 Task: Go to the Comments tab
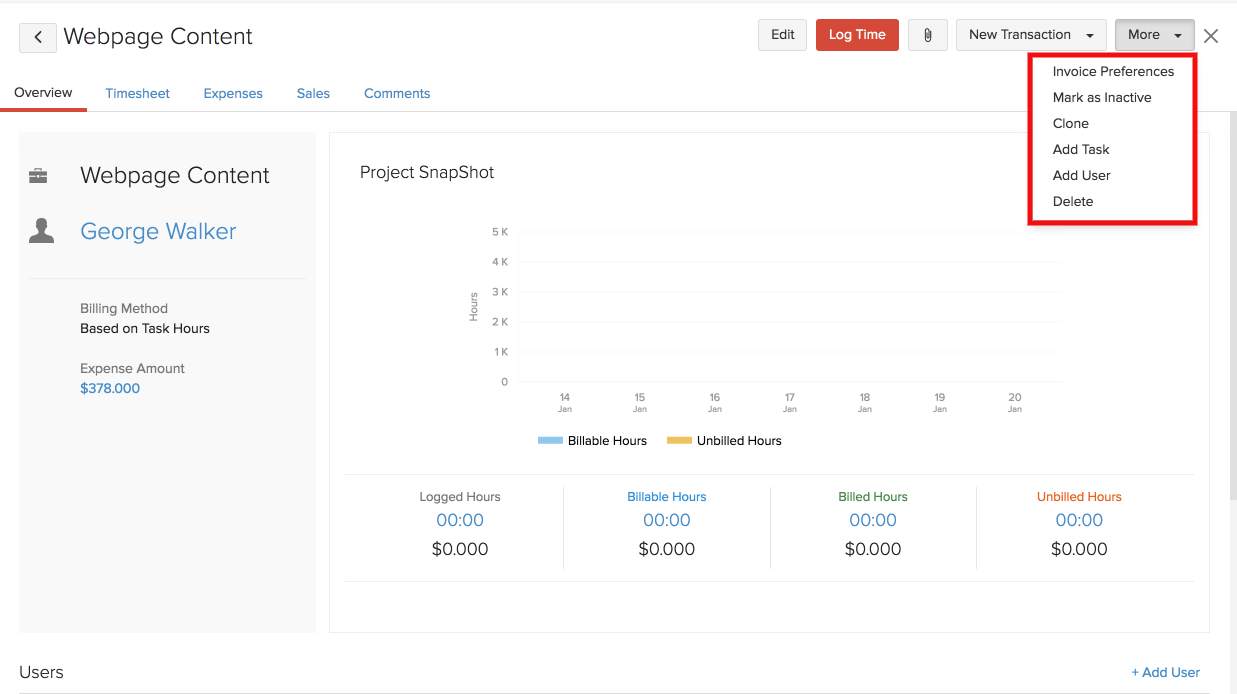(x=396, y=94)
